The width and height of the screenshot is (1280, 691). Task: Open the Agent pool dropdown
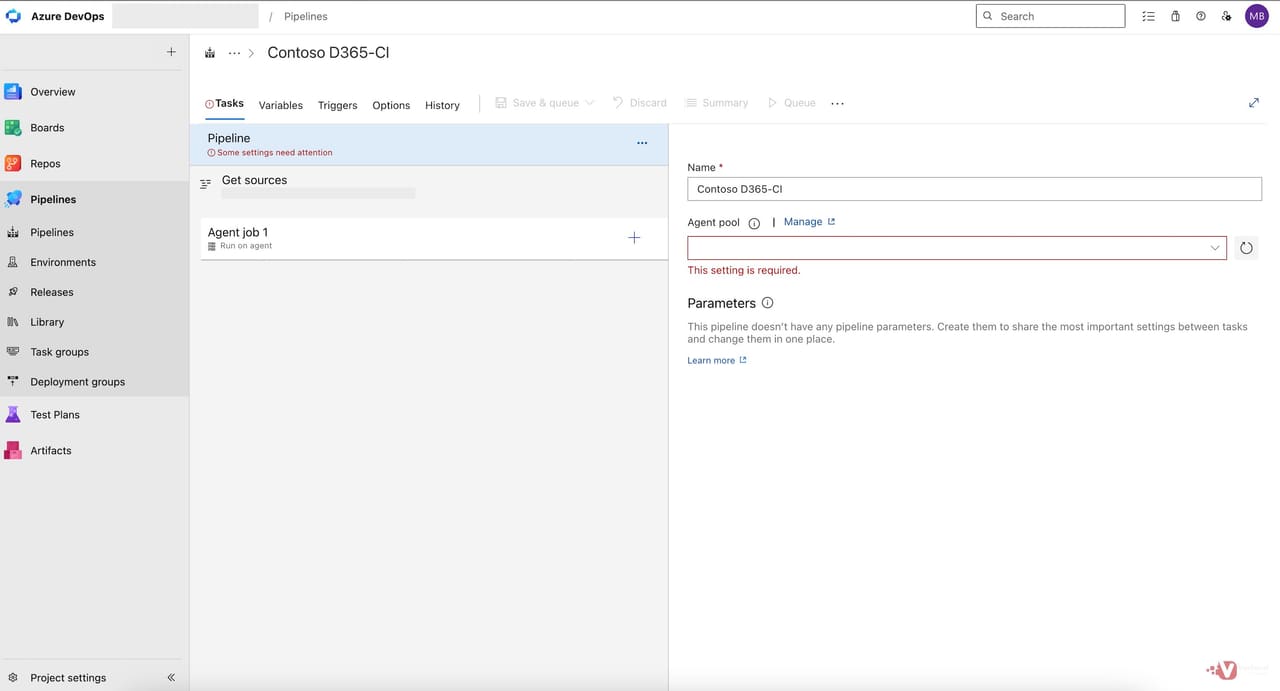pyautogui.click(x=957, y=248)
